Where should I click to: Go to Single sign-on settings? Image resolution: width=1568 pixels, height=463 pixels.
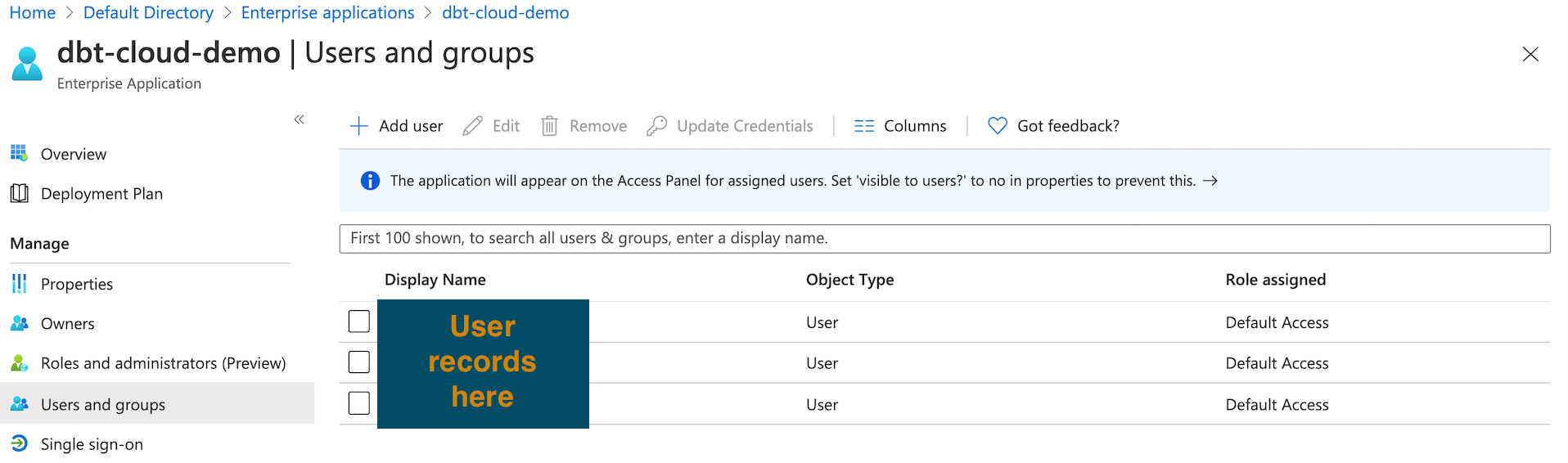coord(92,444)
